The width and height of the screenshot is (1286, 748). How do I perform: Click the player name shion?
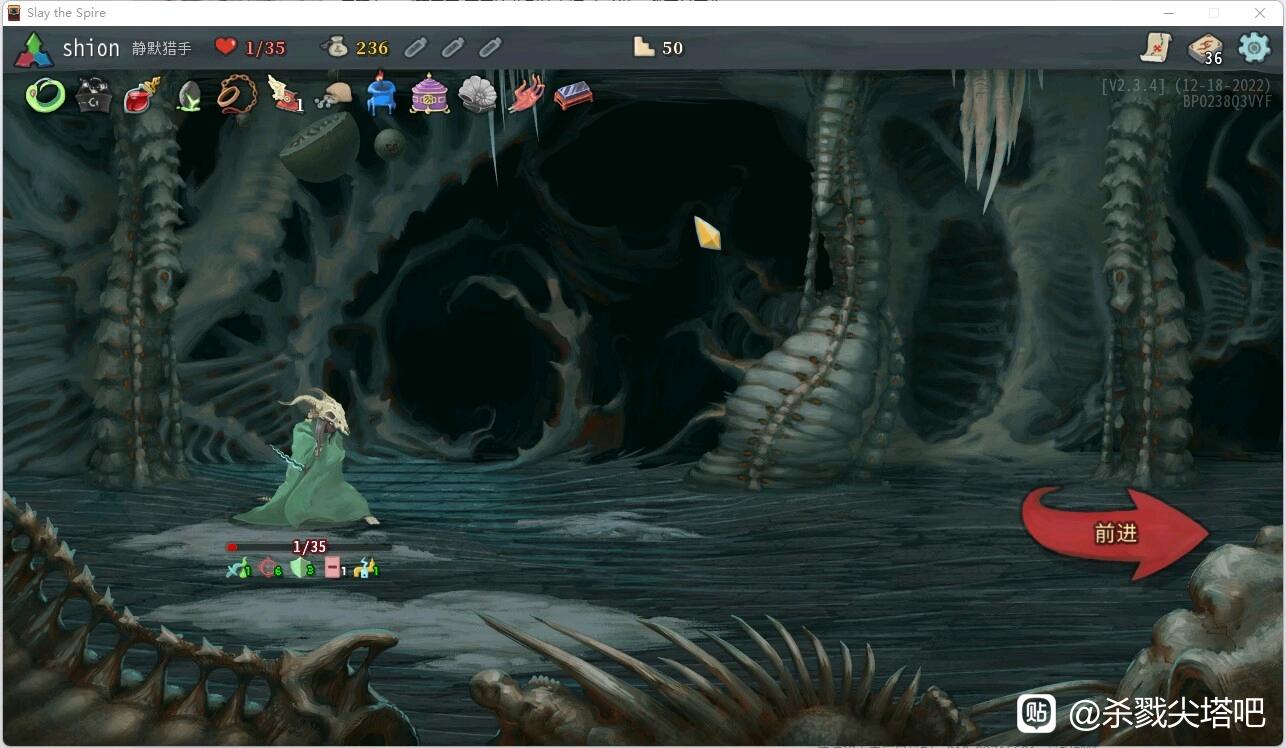(x=91, y=48)
